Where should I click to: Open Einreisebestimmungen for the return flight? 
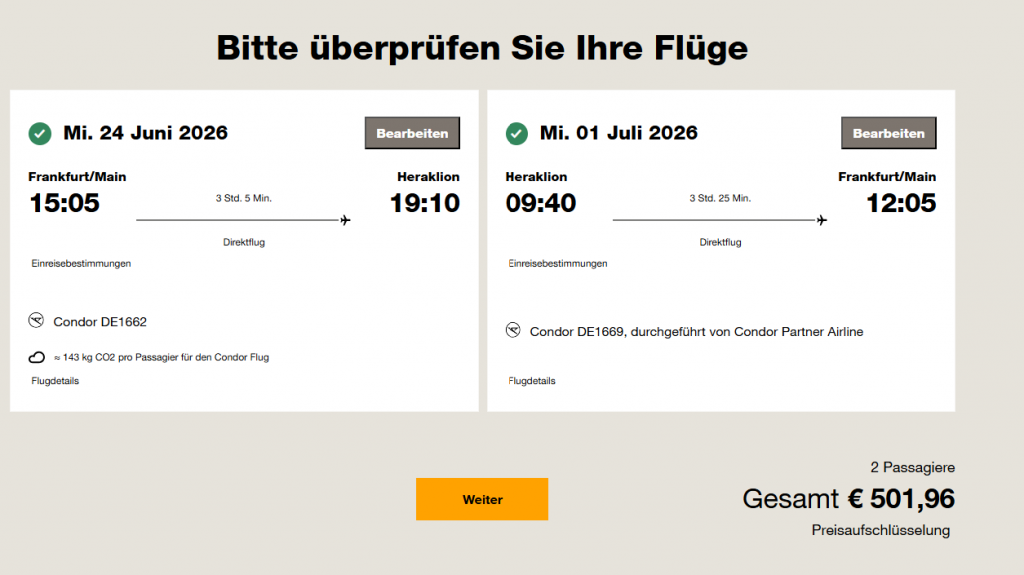558,264
